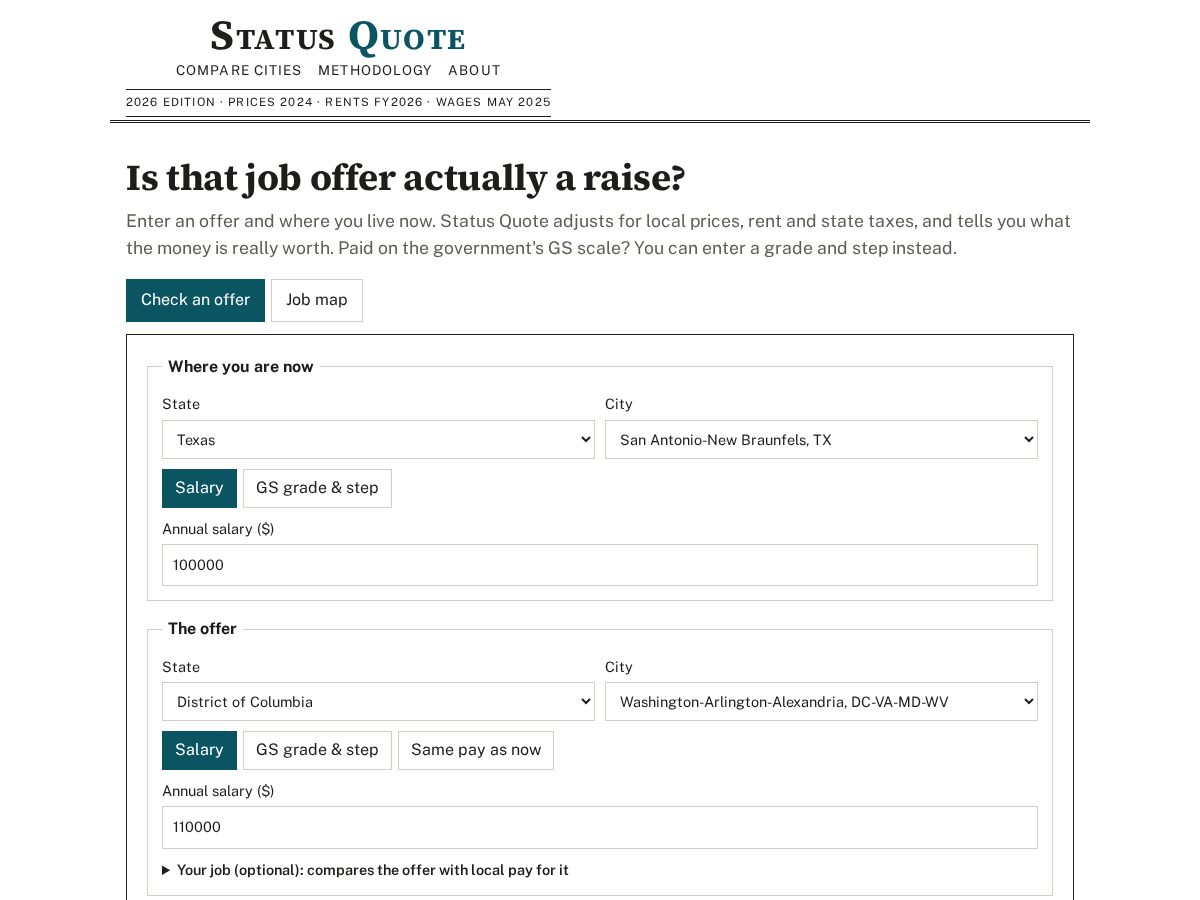Open the current City dropdown showing San Antonio
The height and width of the screenshot is (900, 1200).
821,440
